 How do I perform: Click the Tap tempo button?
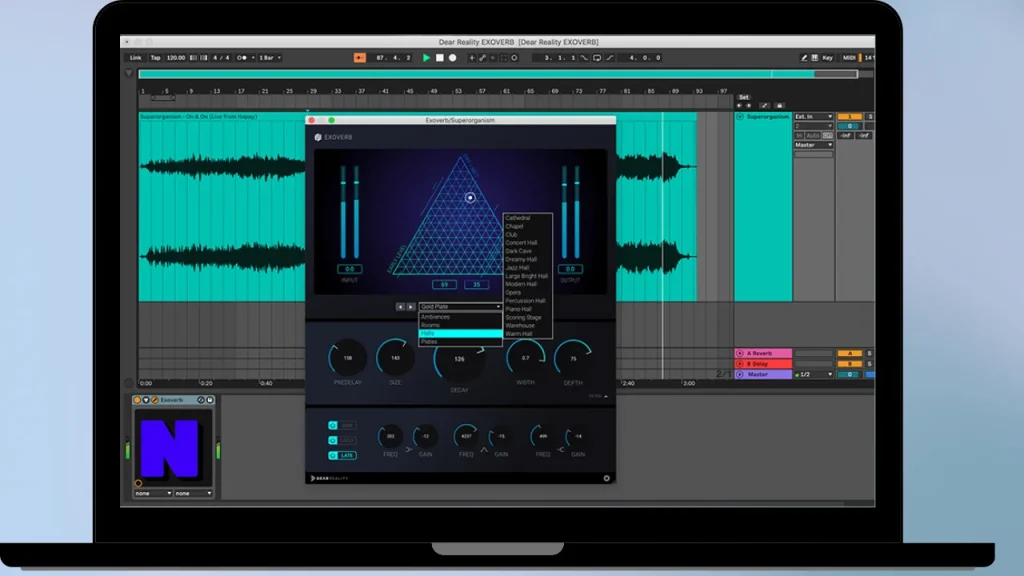pyautogui.click(x=155, y=57)
